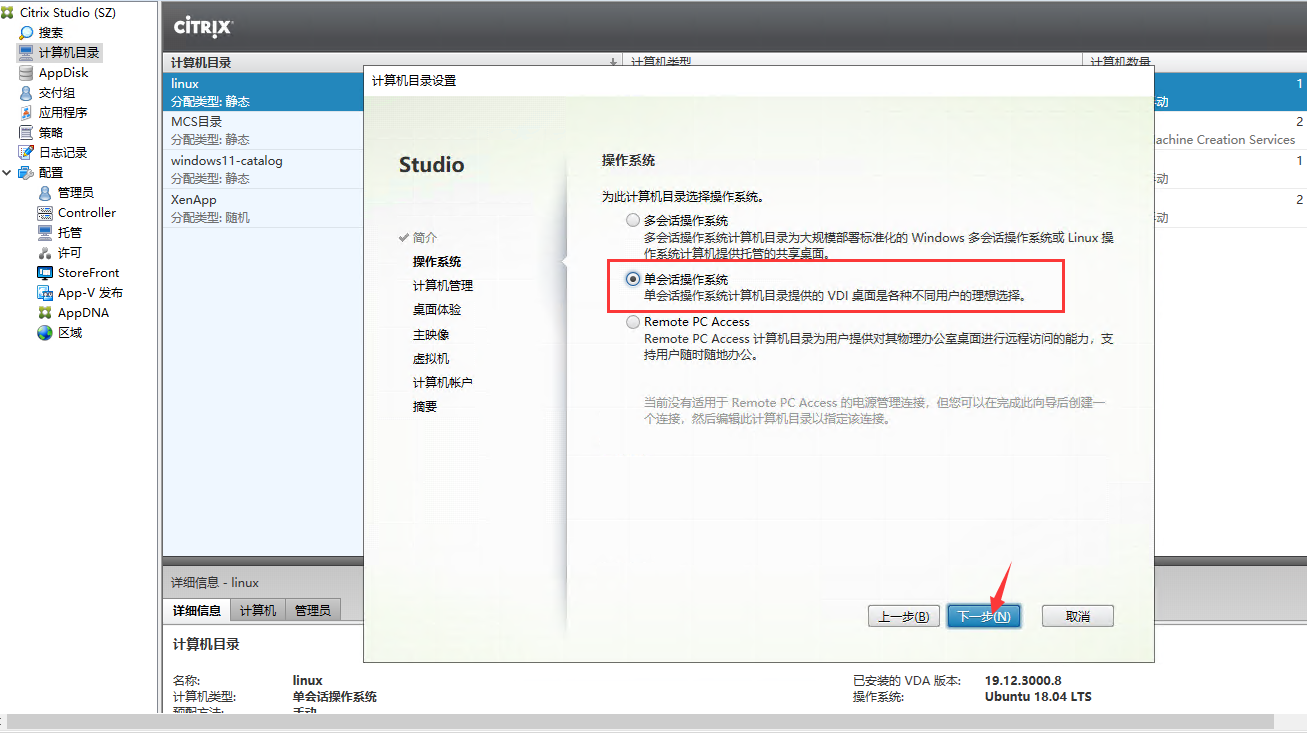This screenshot has width=1307, height=733.
Task: Switch to the 管理员 tab
Action: point(312,609)
